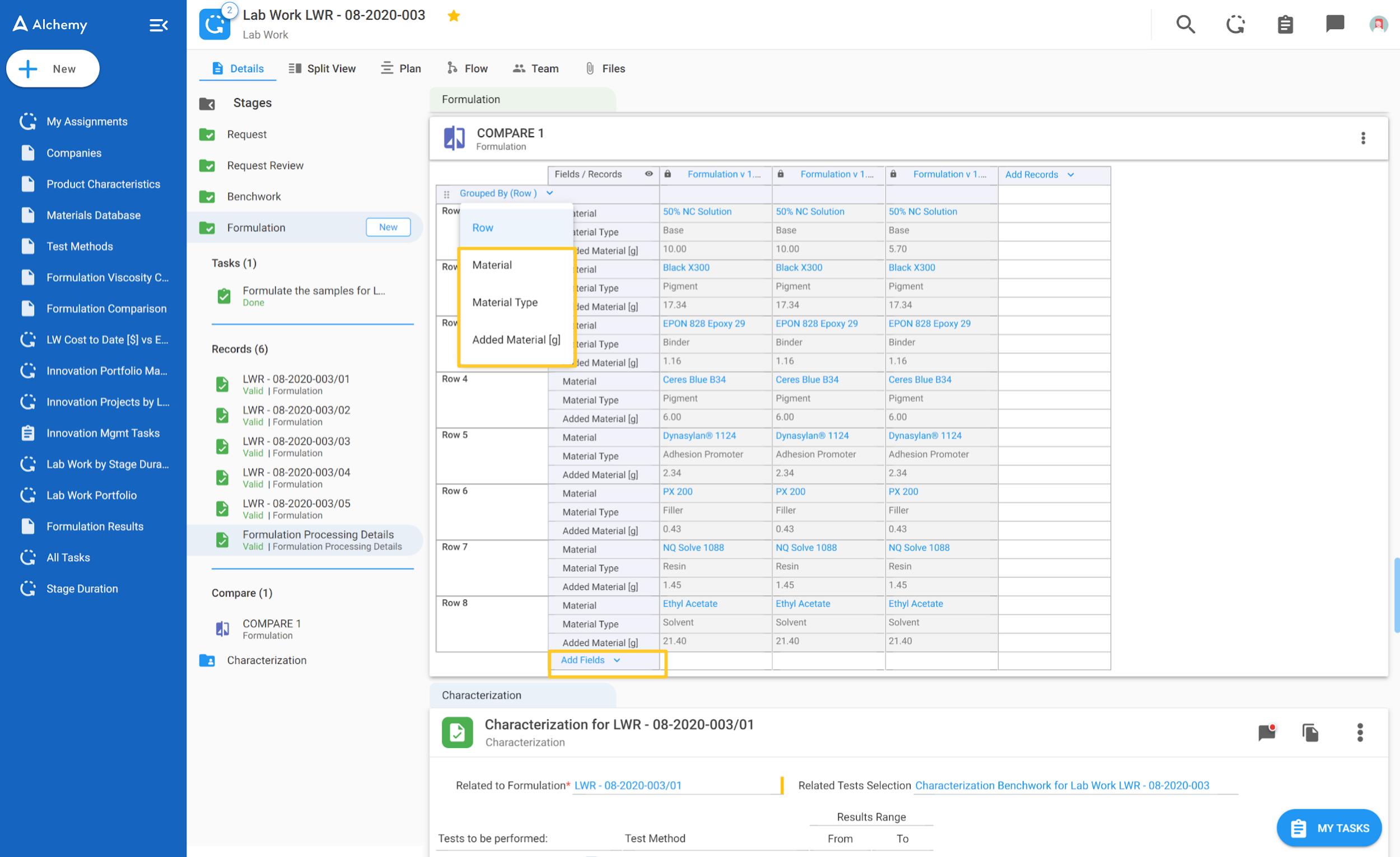
Task: Collapse the sidebar with the menu icon
Action: pos(158,25)
